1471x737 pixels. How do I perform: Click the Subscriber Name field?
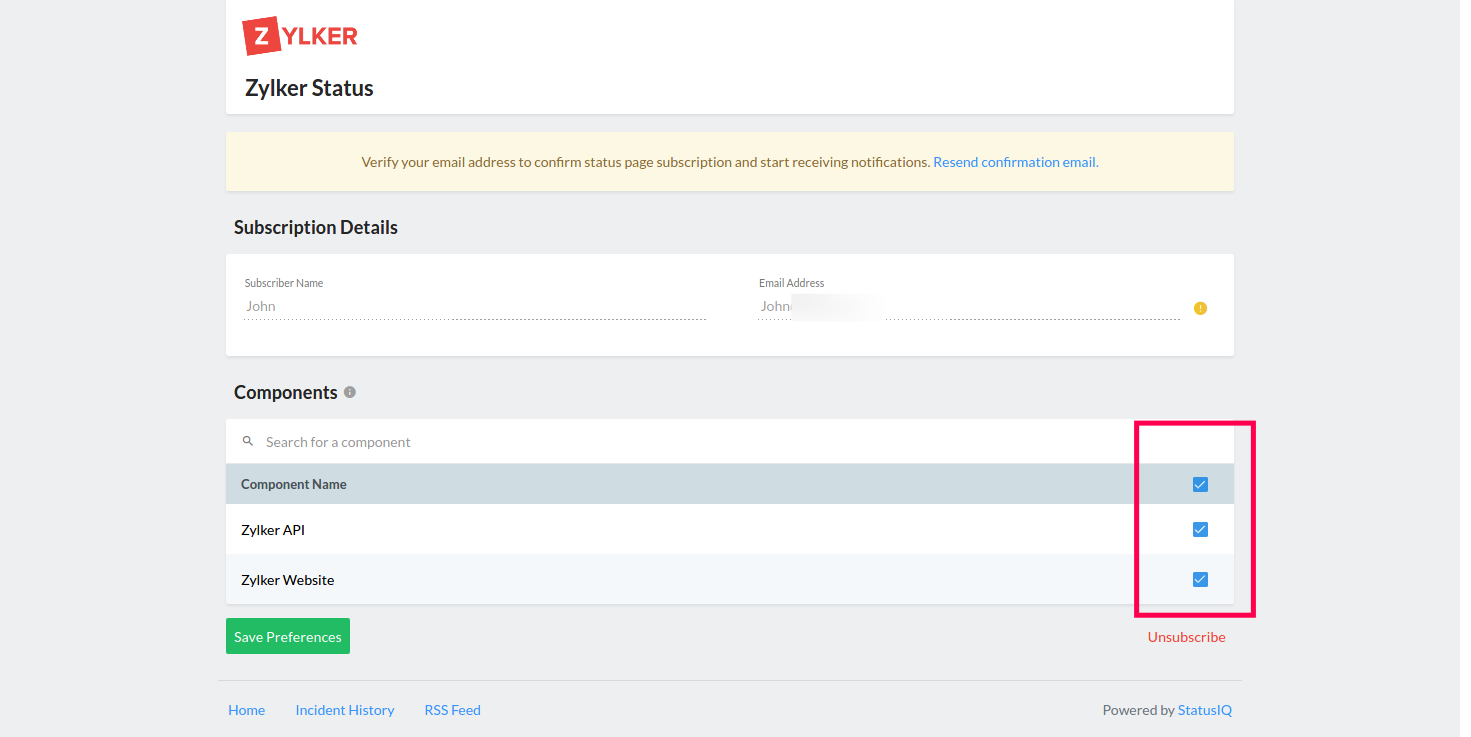click(x=475, y=307)
